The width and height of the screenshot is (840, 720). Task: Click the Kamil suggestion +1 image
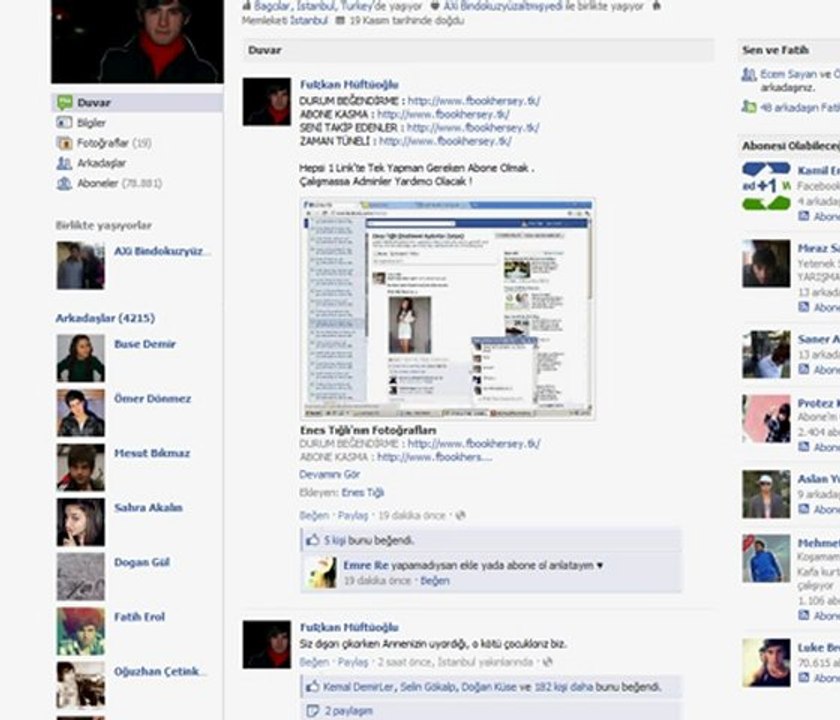766,186
